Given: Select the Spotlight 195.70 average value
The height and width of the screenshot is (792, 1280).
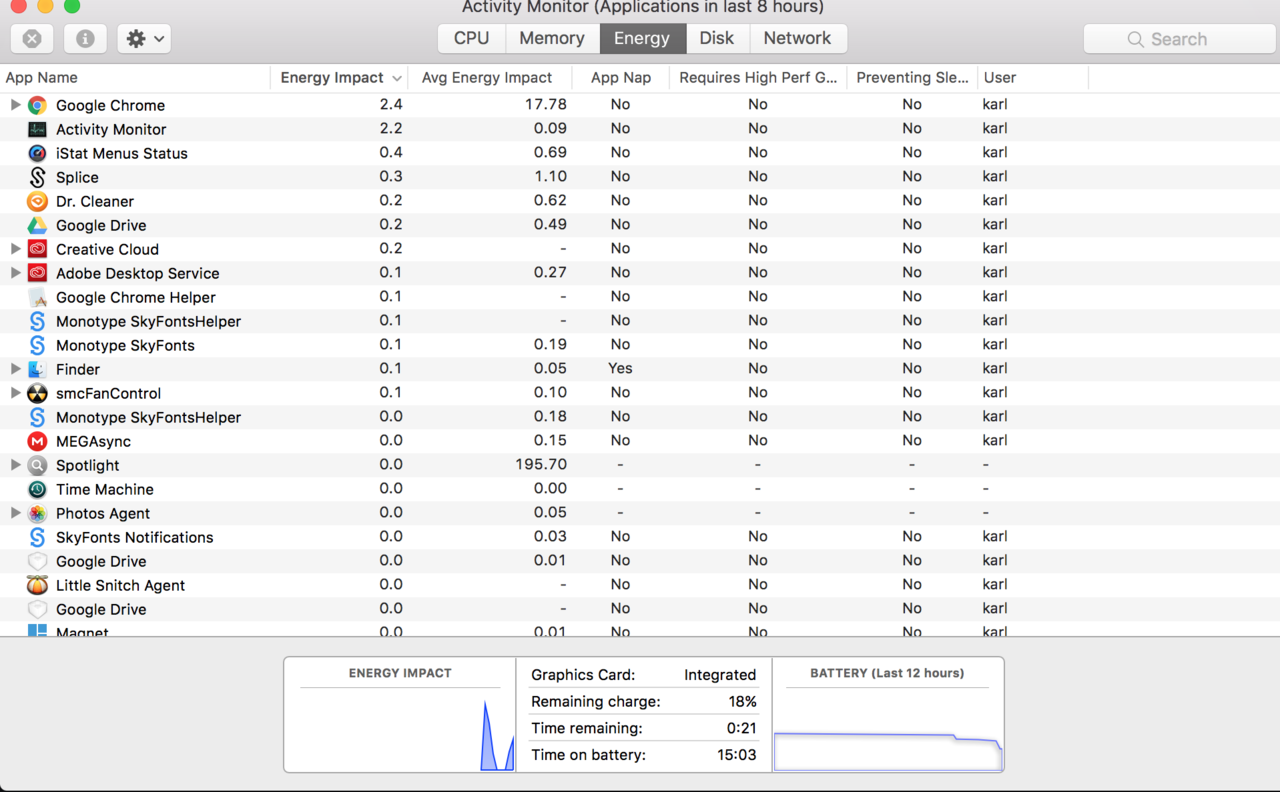Looking at the screenshot, I should (x=543, y=465).
